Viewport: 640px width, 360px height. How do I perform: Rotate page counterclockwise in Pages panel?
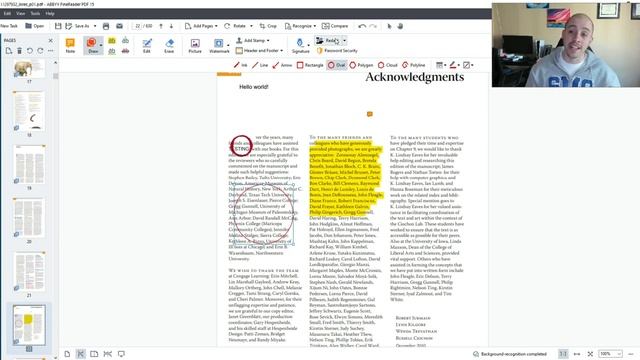point(30,51)
